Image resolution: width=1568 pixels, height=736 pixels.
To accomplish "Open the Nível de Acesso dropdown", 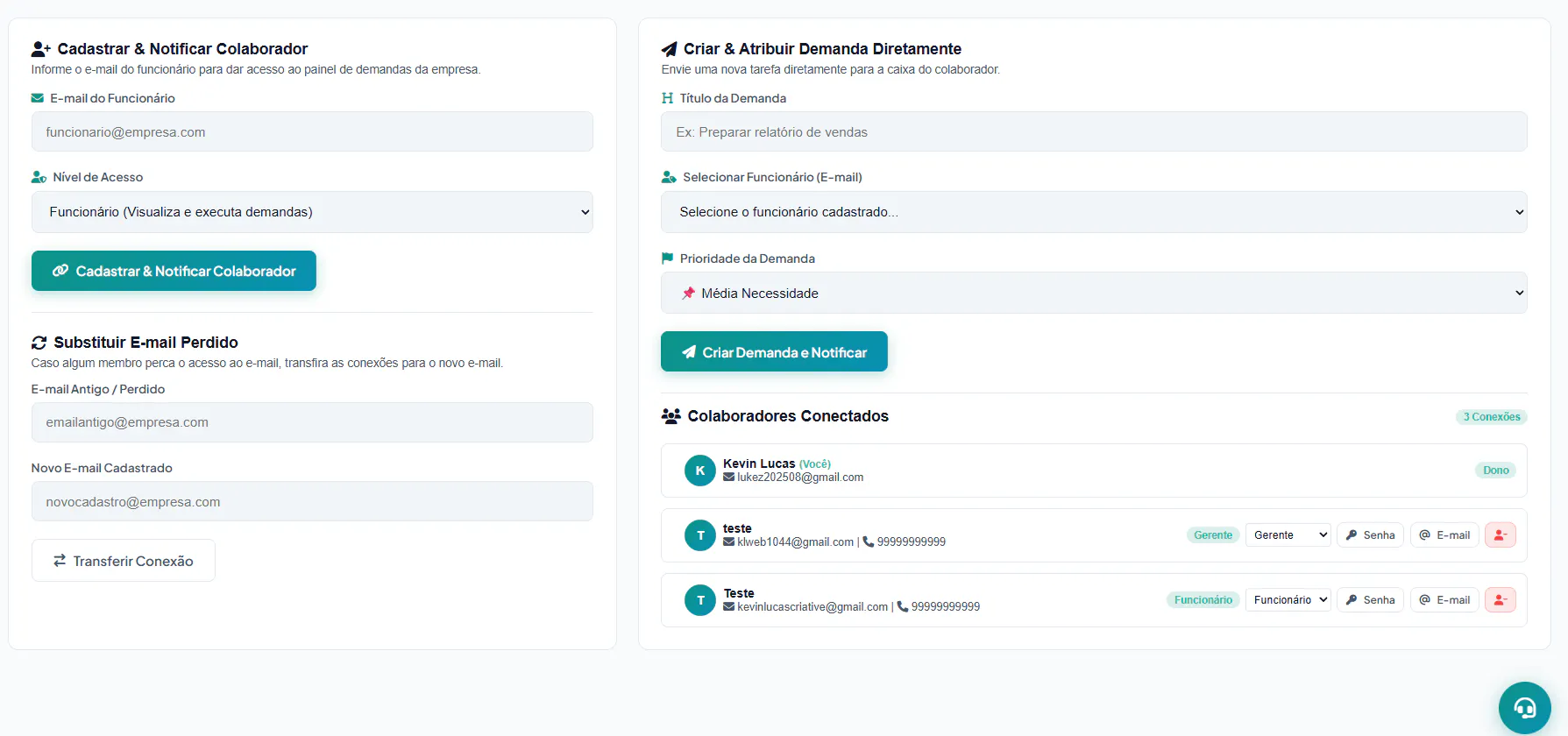I will (x=312, y=212).
